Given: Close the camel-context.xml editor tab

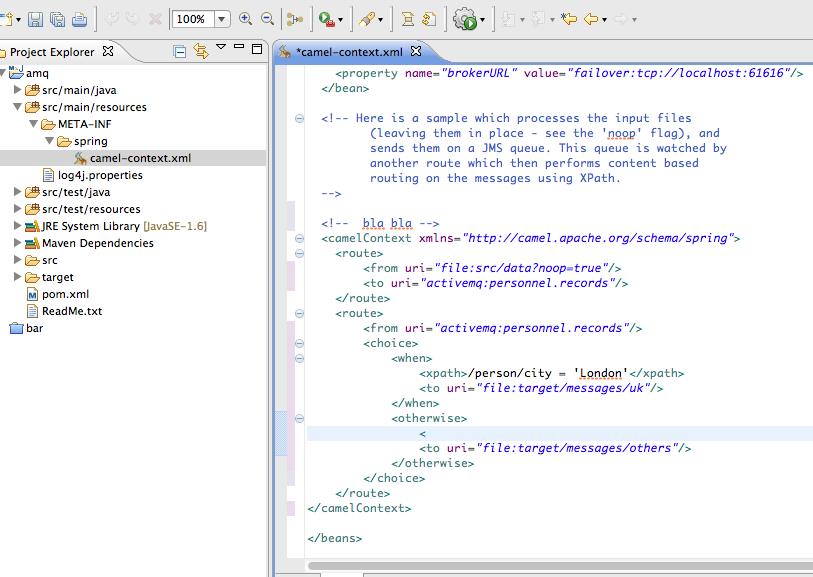Looking at the screenshot, I should coord(416,51).
